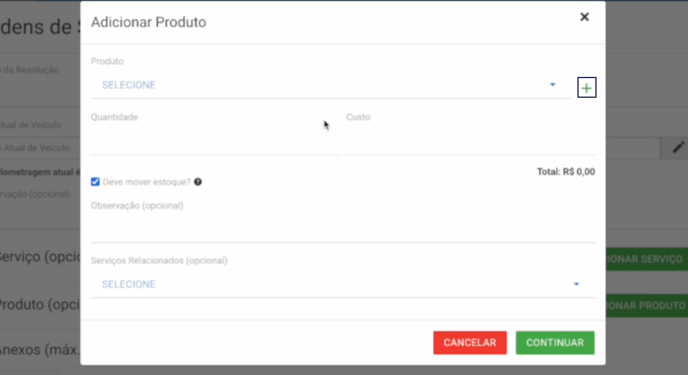Screen dimensions: 688x375
Task: Click the help icon beside Deve mover estoque
Action: (x=198, y=182)
